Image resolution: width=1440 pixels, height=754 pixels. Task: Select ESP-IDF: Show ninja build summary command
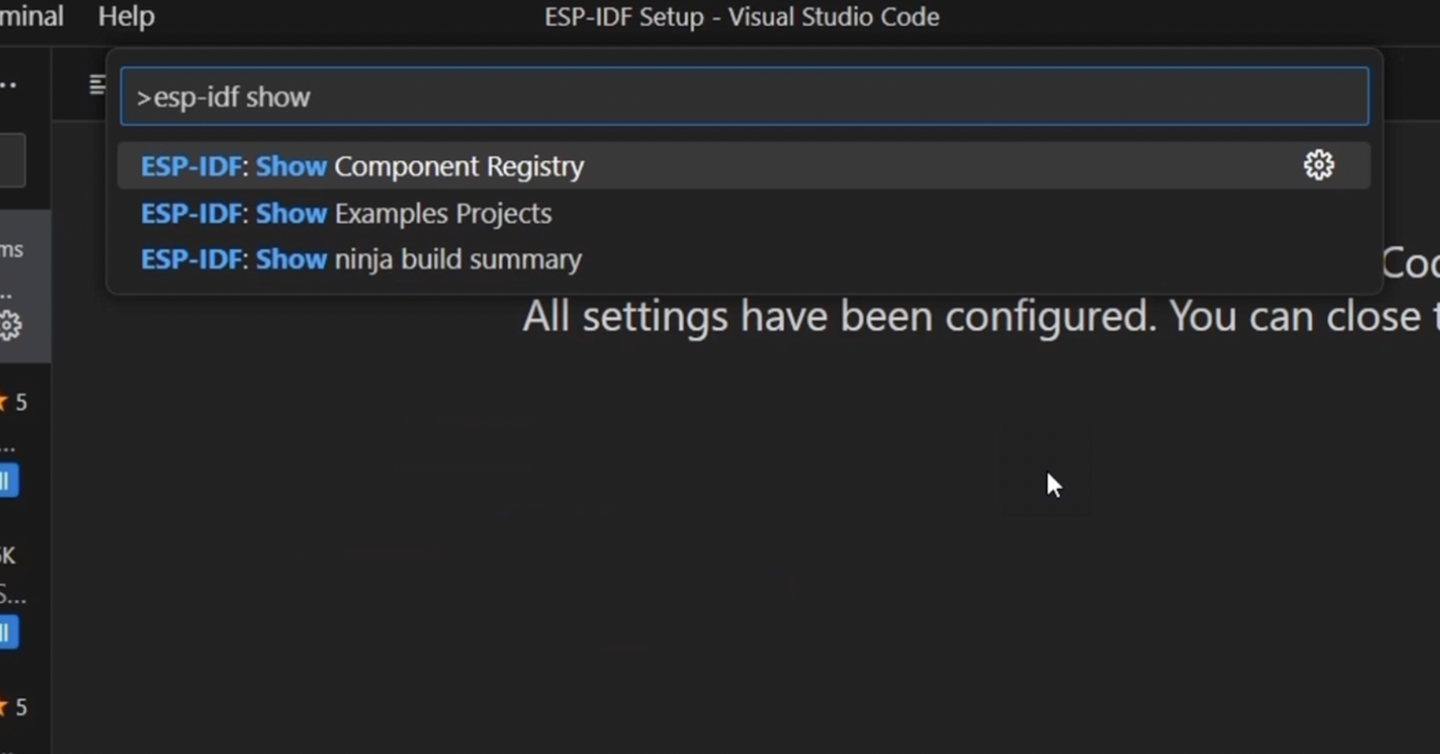[x=361, y=259]
